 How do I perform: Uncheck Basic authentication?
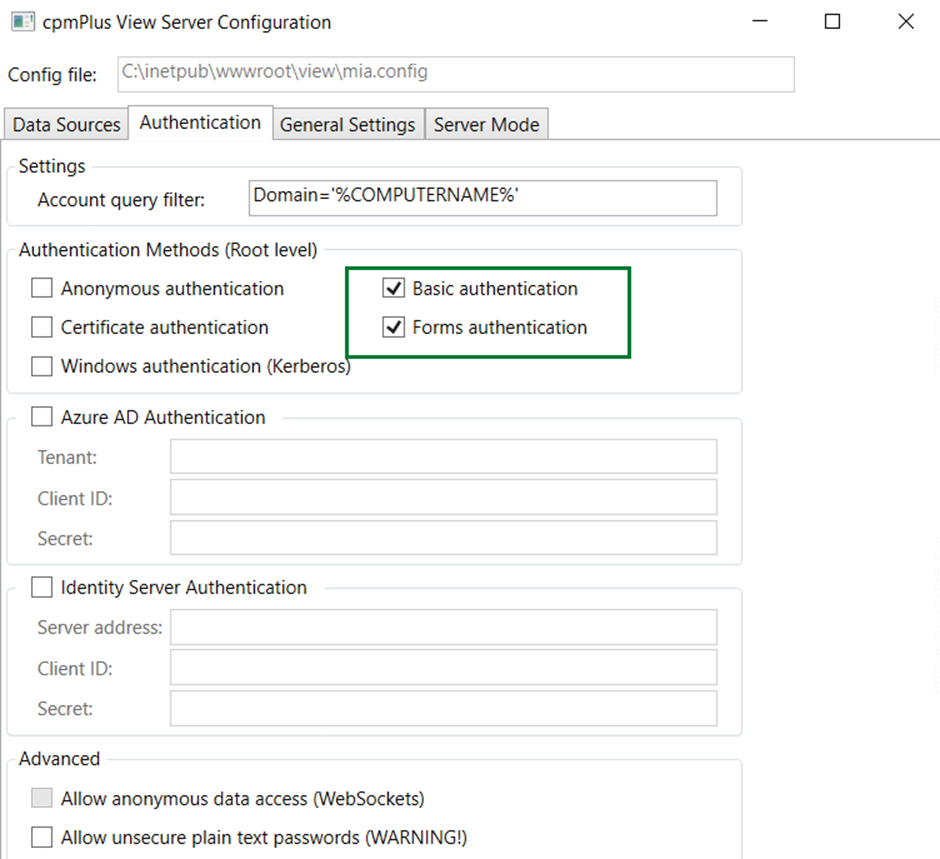click(x=393, y=288)
